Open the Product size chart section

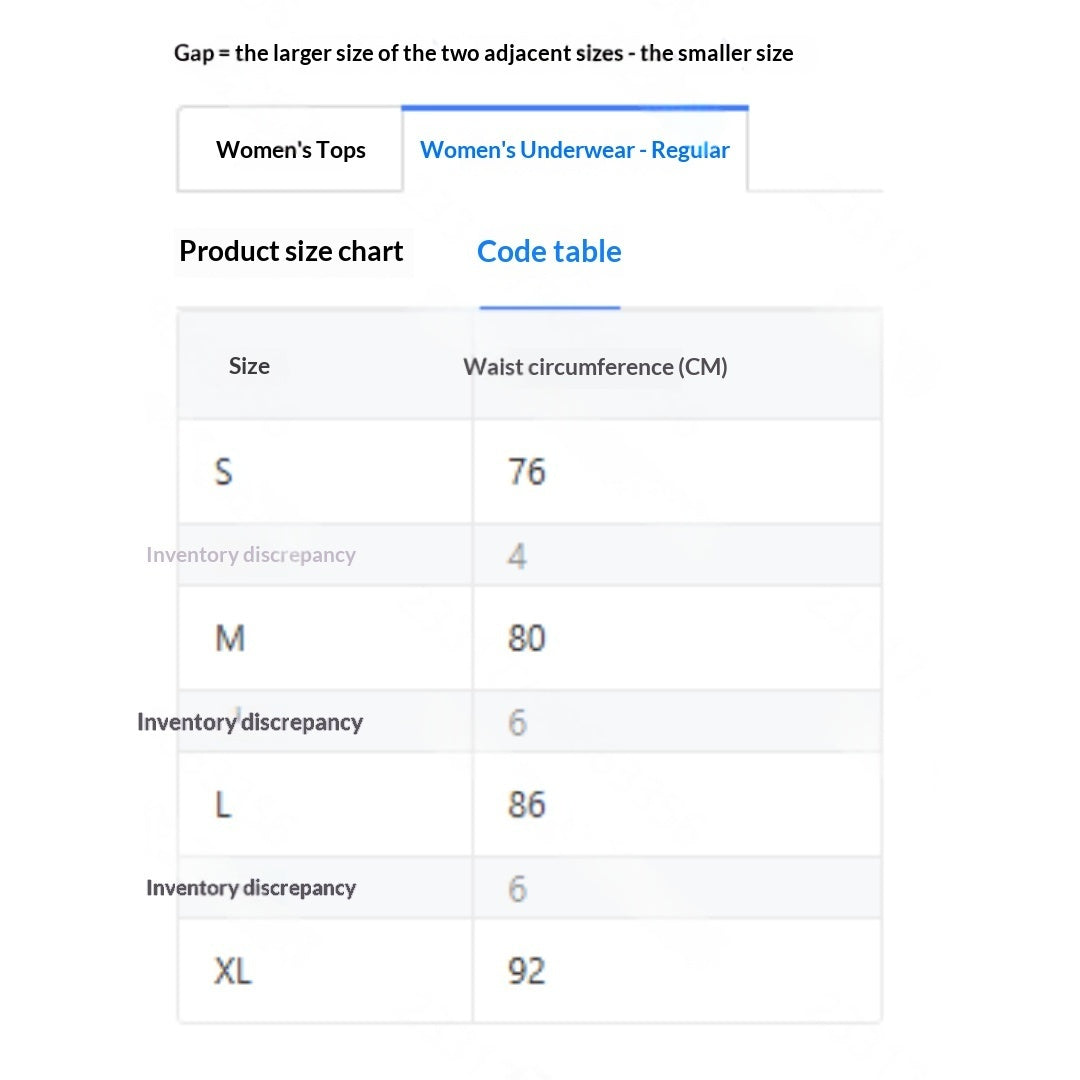(x=291, y=251)
